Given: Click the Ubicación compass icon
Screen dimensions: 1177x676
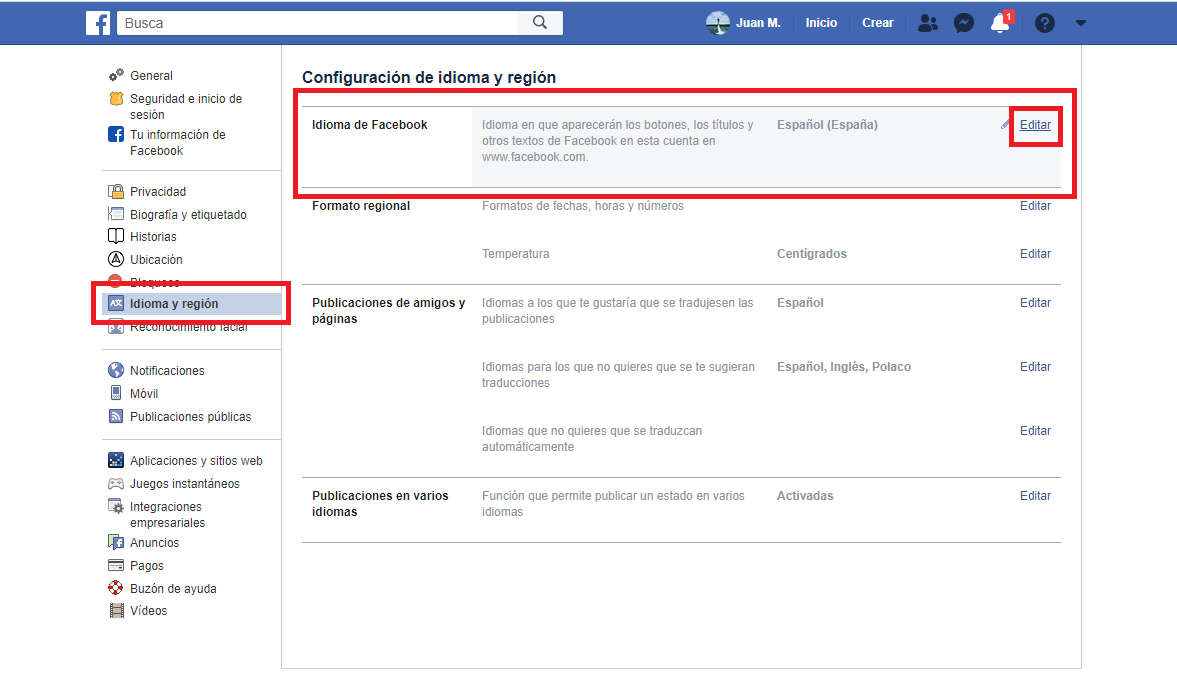Looking at the screenshot, I should tap(116, 259).
